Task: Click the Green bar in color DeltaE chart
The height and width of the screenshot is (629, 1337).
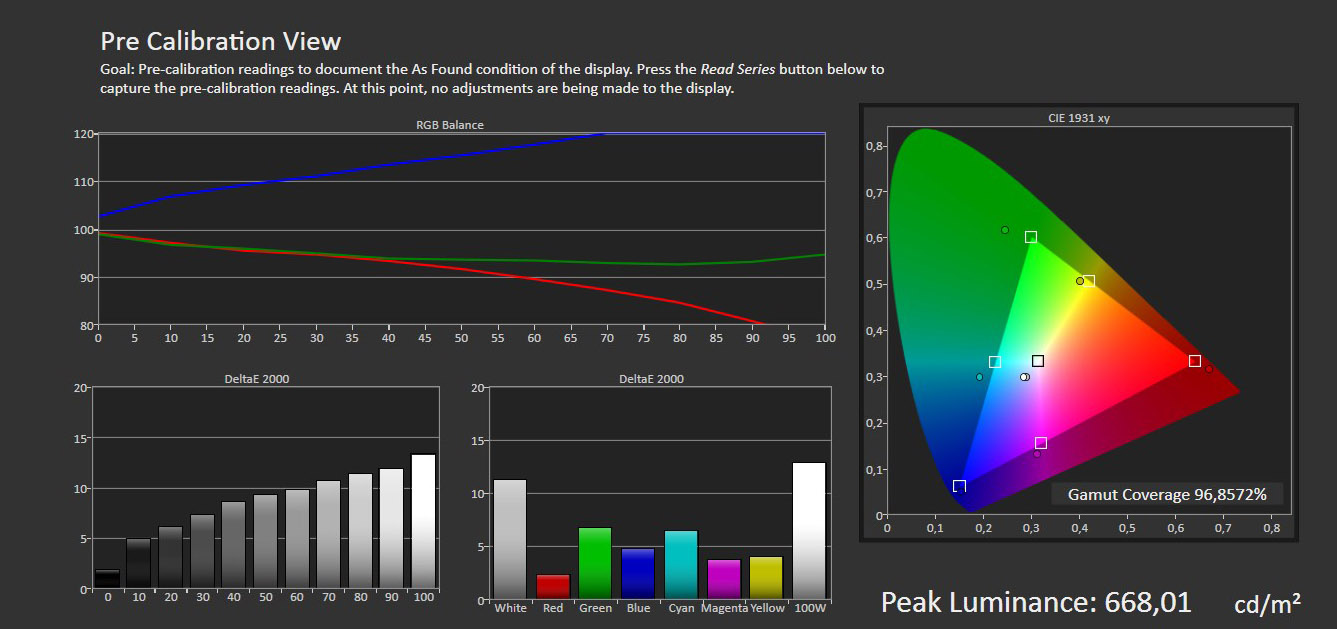Action: tap(595, 563)
